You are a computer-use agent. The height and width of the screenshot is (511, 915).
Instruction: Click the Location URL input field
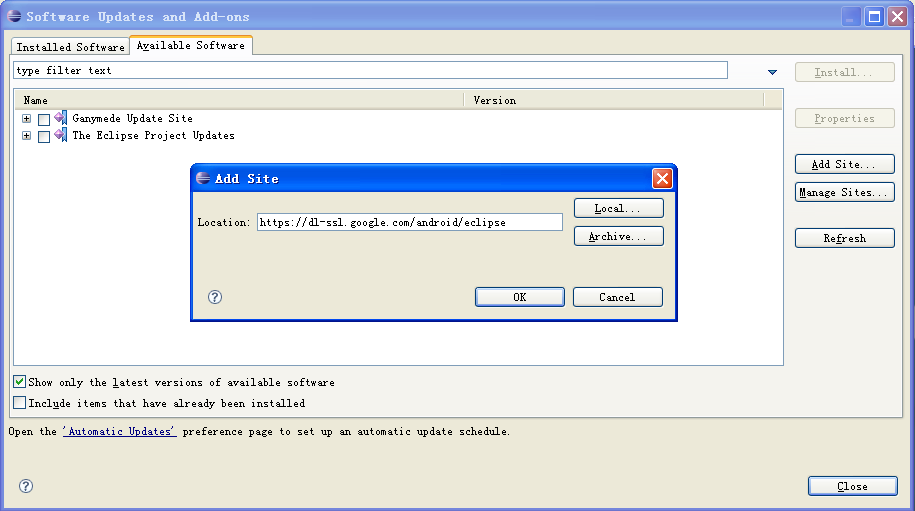(410, 222)
